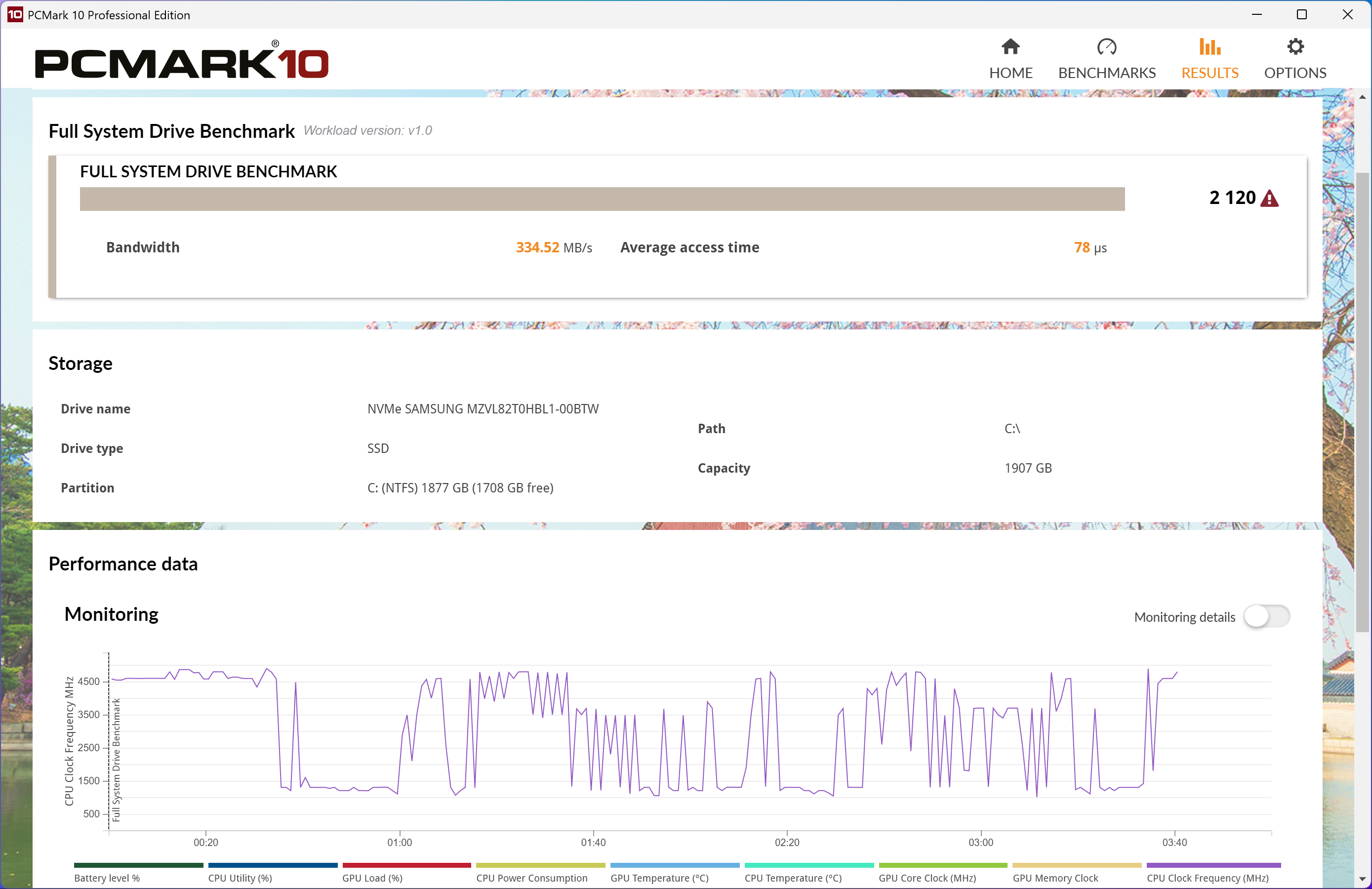
Task: Click the capacity value 1907 GB
Action: pos(1028,468)
